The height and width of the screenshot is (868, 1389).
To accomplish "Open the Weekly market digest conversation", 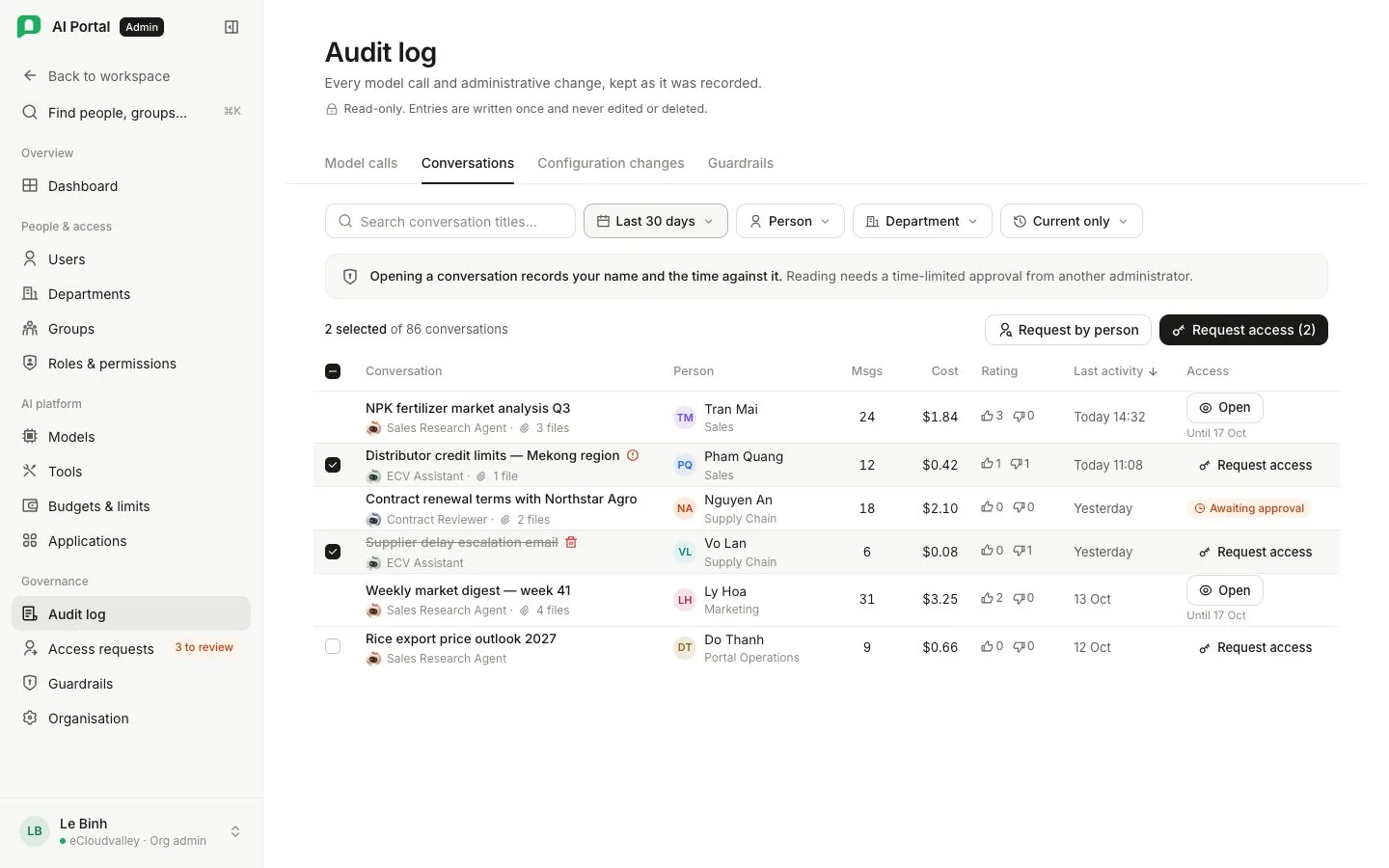I will click(x=1225, y=590).
